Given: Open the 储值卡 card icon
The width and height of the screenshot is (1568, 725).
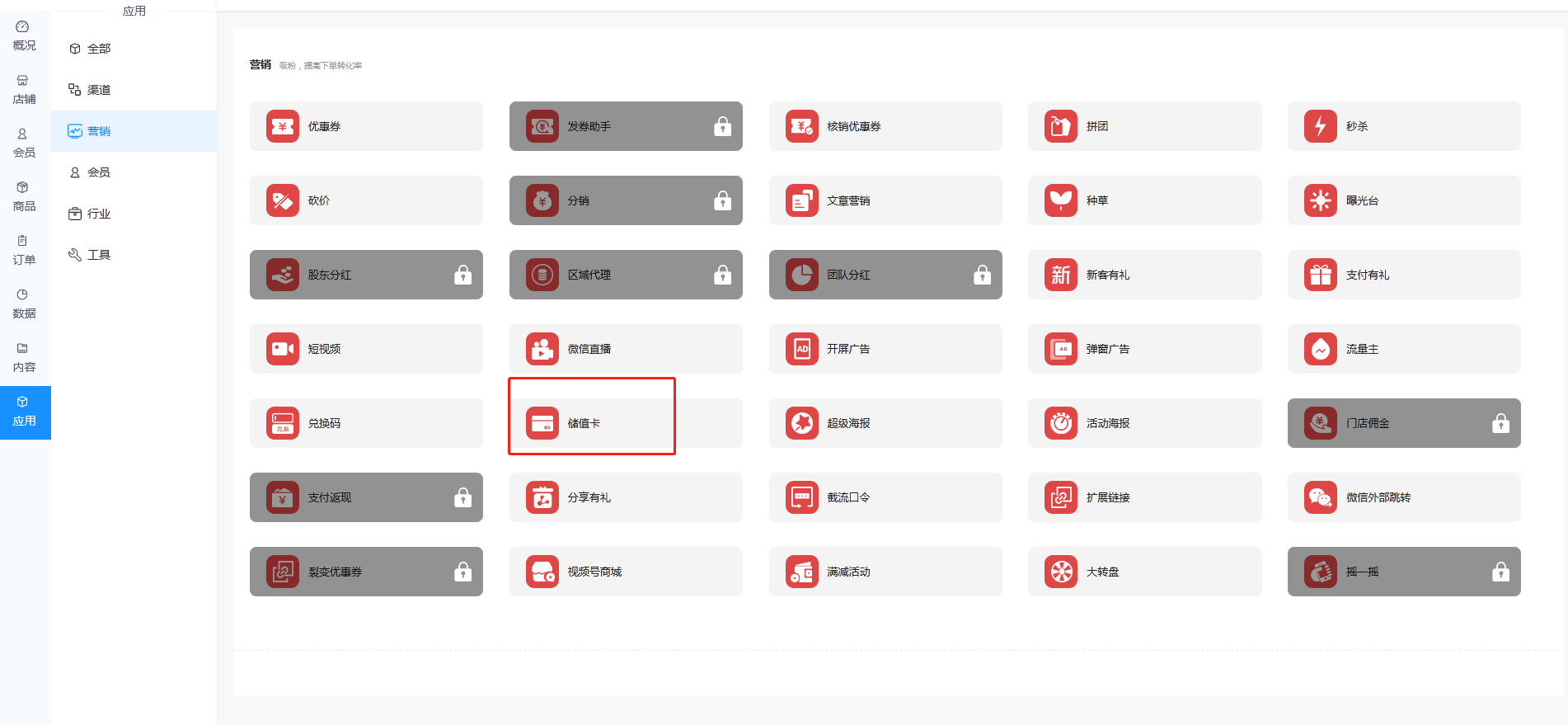Looking at the screenshot, I should coord(542,423).
